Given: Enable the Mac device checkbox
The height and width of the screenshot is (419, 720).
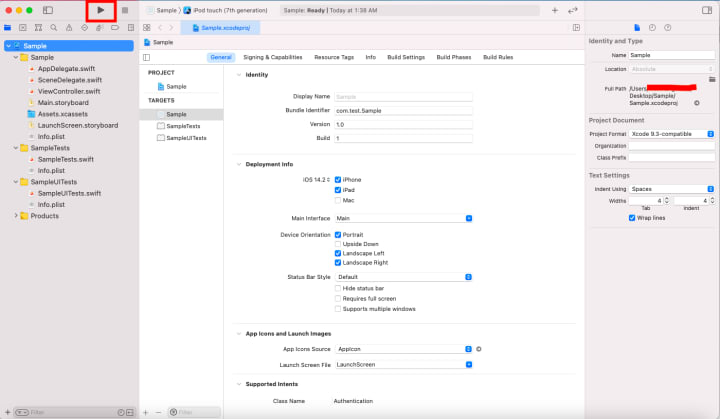Looking at the screenshot, I should [x=338, y=200].
